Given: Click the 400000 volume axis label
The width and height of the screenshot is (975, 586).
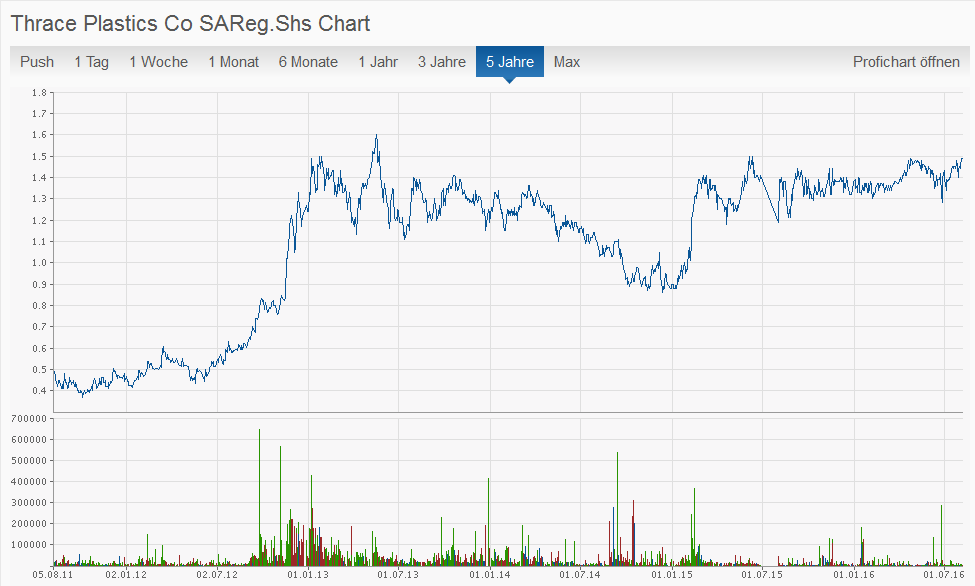Looking at the screenshot, I should pyautogui.click(x=29, y=481).
